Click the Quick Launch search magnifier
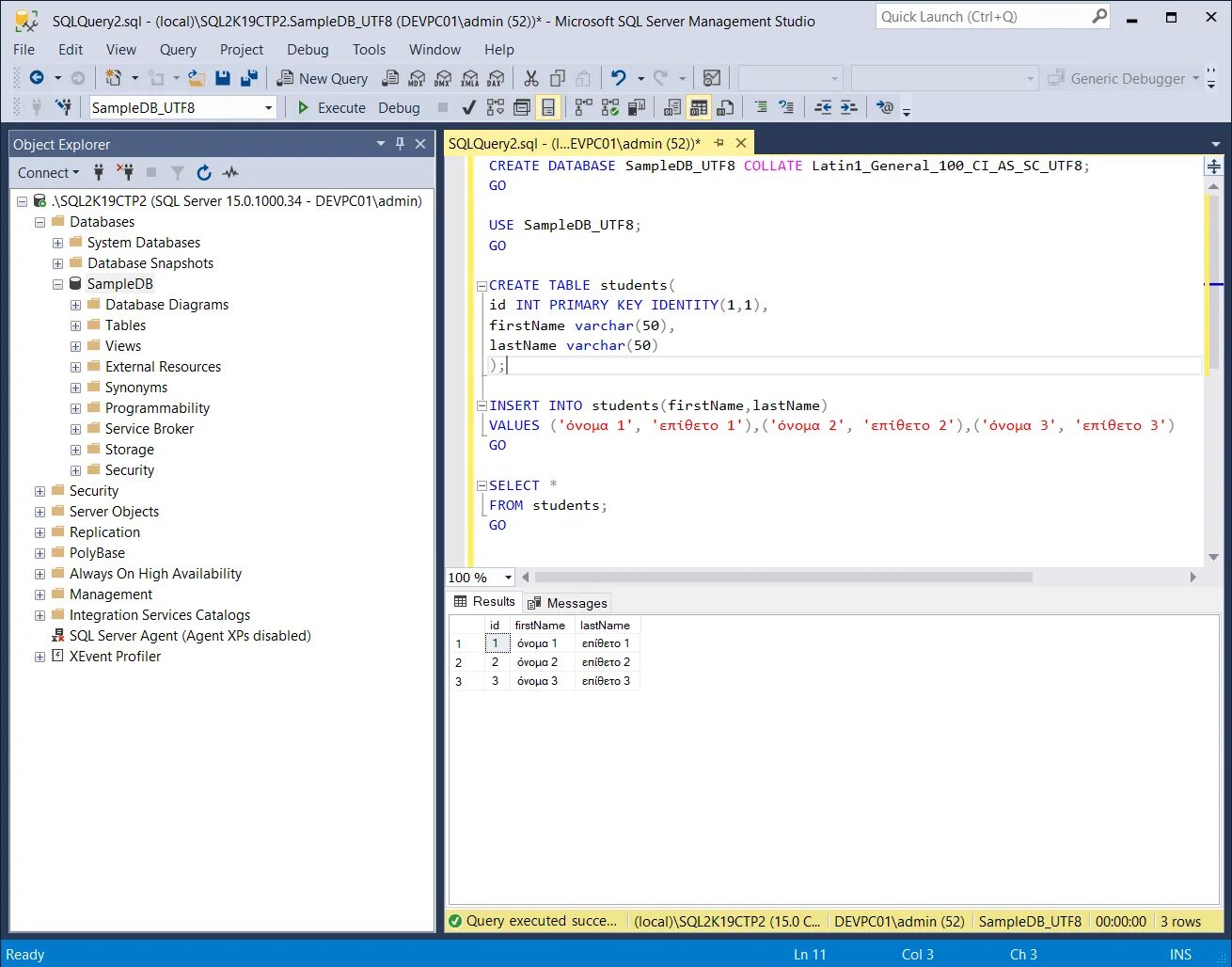 1099,16
